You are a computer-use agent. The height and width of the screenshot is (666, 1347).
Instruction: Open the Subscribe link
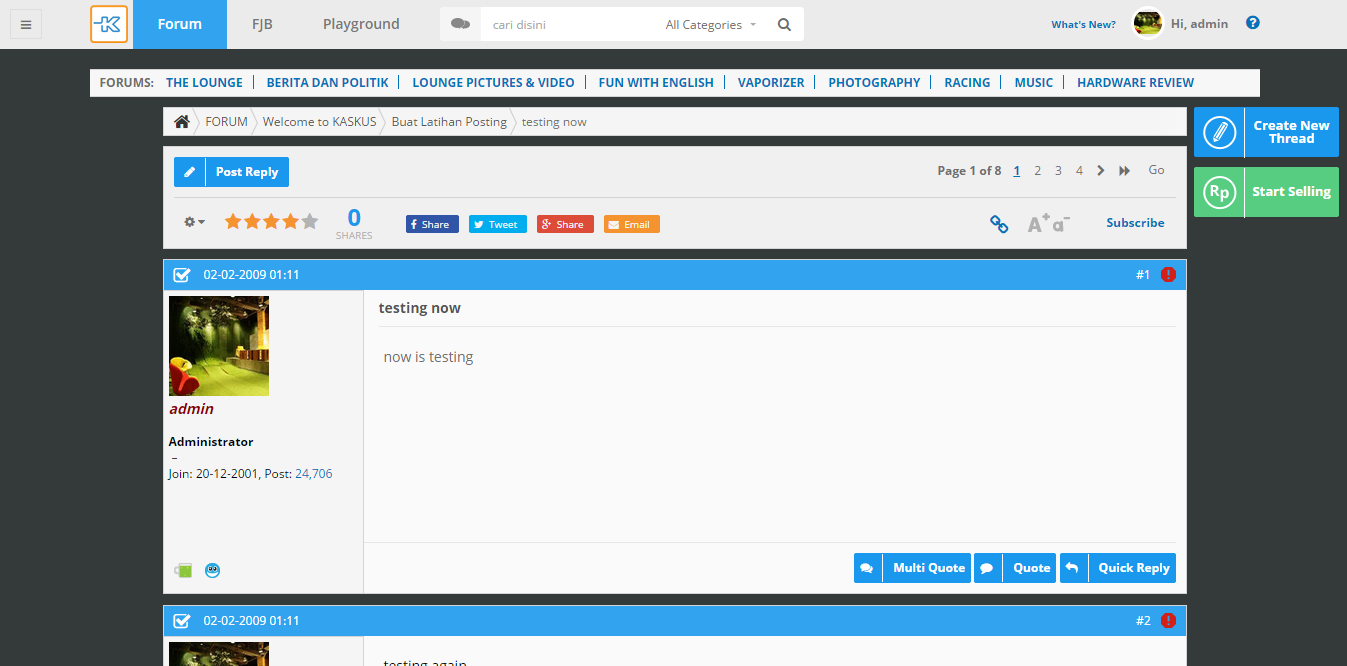[x=1135, y=222]
